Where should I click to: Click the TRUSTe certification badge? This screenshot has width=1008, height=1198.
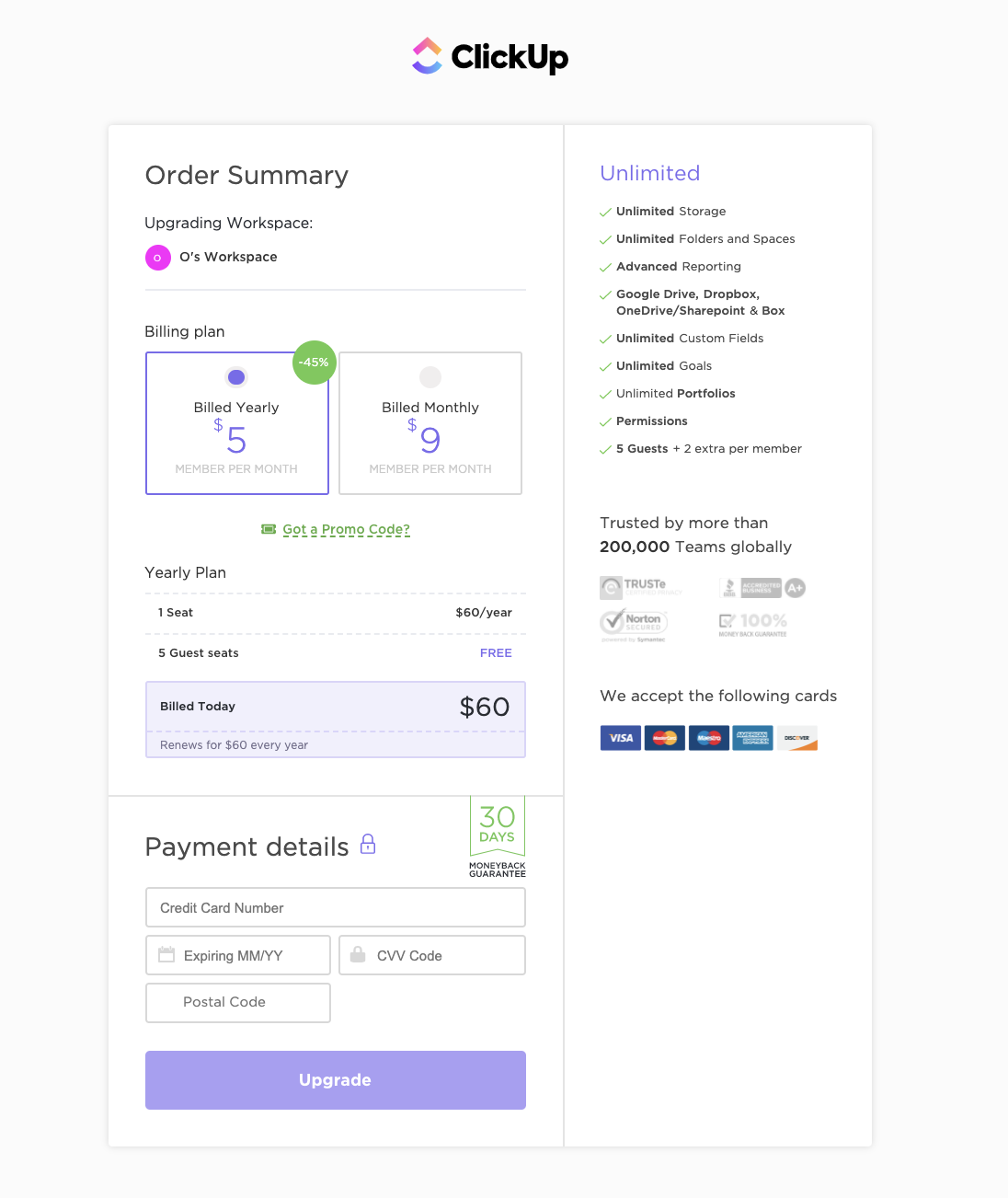(x=641, y=587)
